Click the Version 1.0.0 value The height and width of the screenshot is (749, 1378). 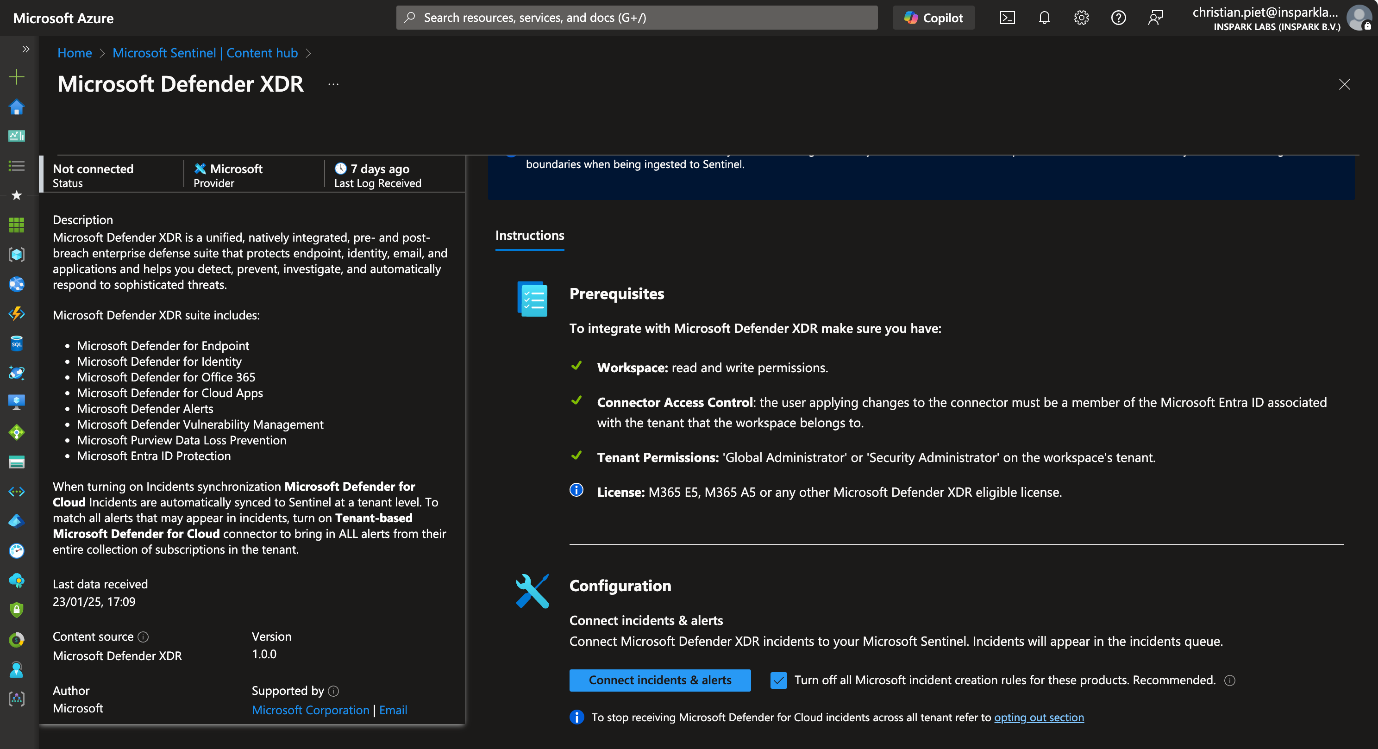coord(264,654)
